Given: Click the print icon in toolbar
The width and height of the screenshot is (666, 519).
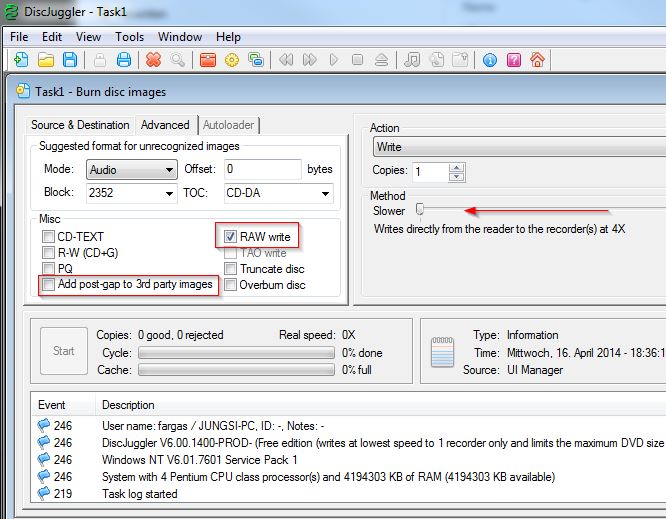Looking at the screenshot, I should 124,60.
